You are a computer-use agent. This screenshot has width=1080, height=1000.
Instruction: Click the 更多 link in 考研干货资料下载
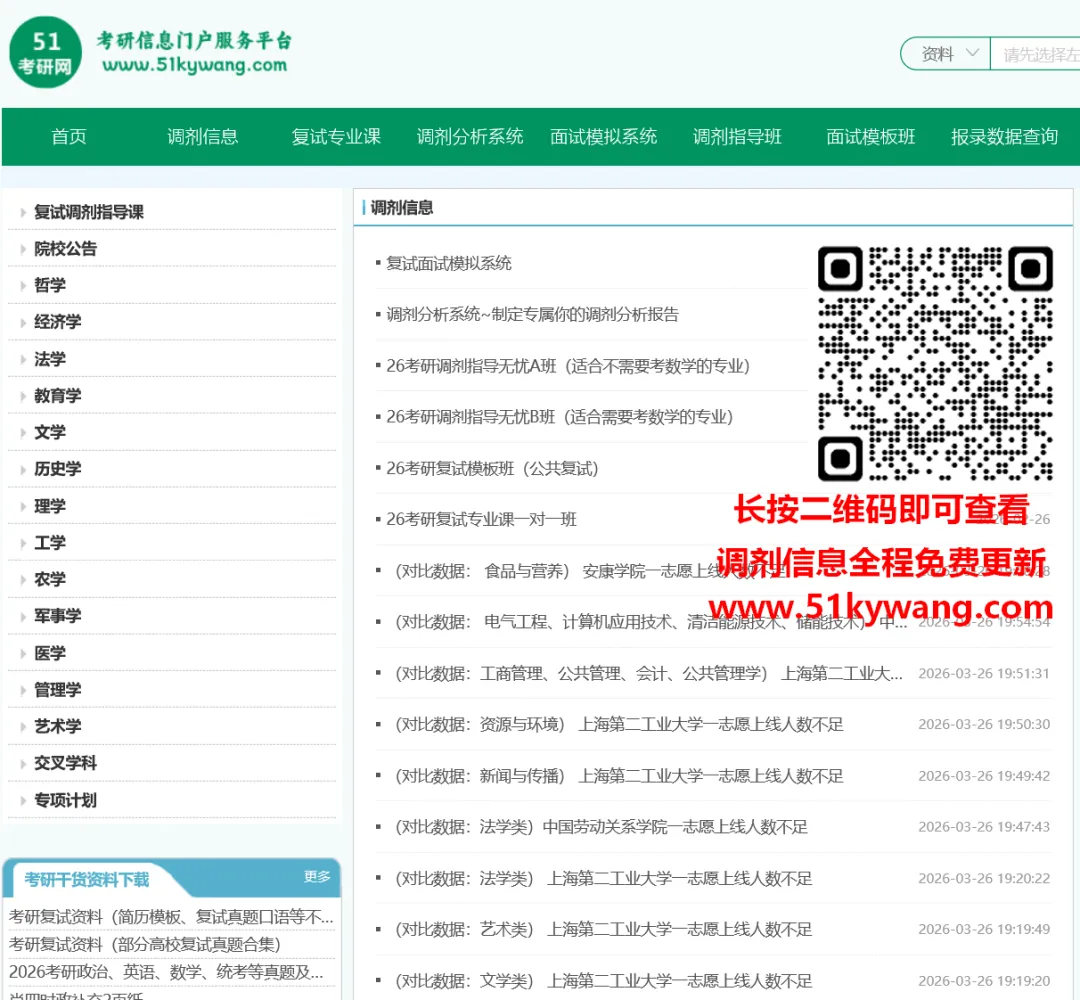317,876
